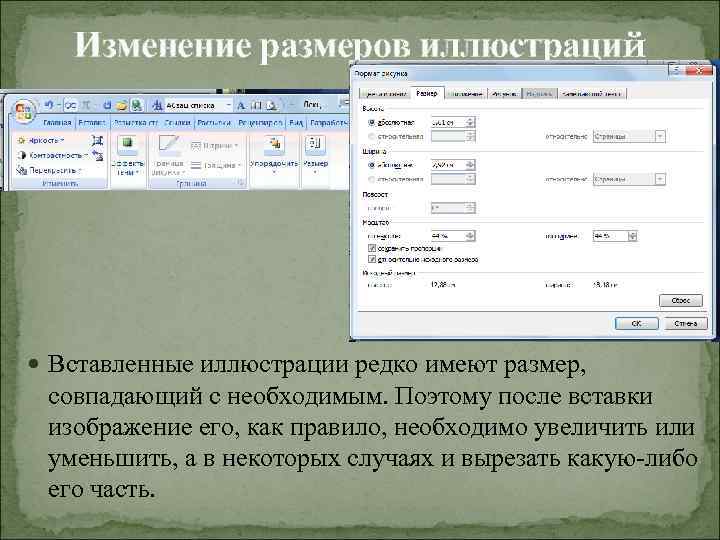Switch to the Главная ribbon tab
This screenshot has height=540, width=720.
(57, 123)
